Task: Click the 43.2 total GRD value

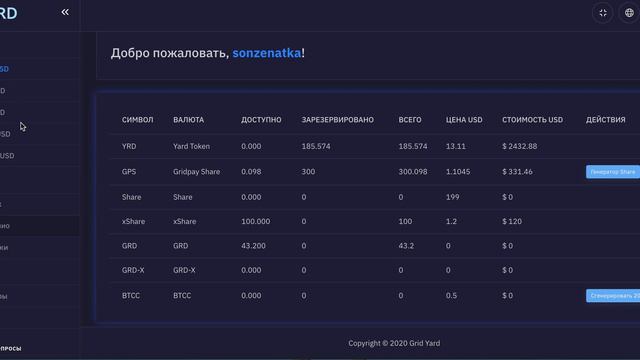Action: coord(406,246)
